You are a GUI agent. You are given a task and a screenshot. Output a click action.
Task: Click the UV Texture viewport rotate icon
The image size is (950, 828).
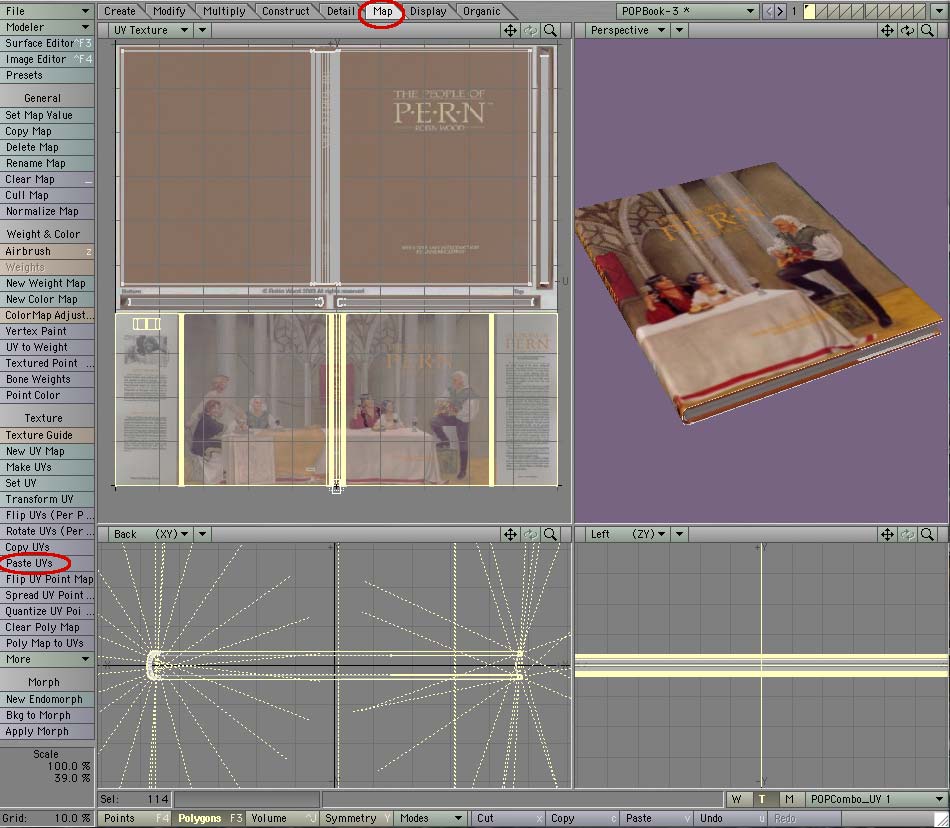click(530, 30)
